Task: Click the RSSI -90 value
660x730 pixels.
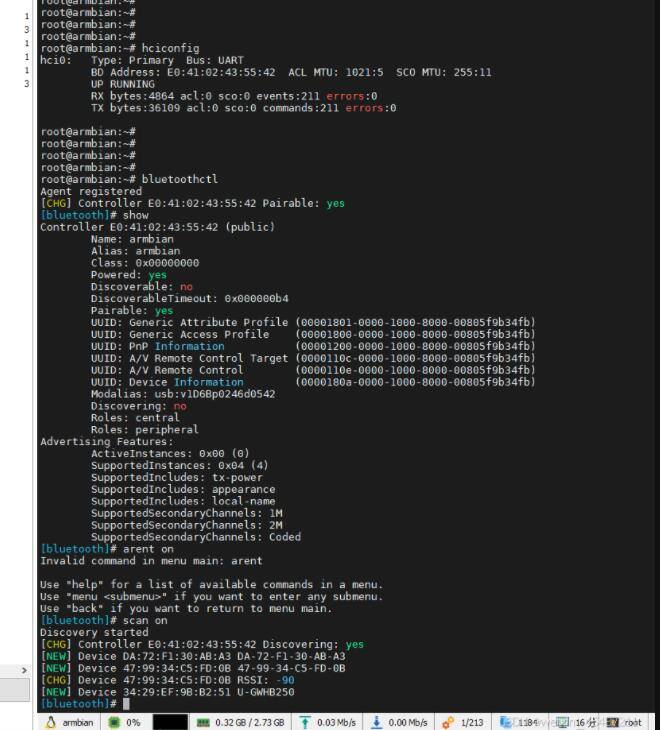Action: 285,680
